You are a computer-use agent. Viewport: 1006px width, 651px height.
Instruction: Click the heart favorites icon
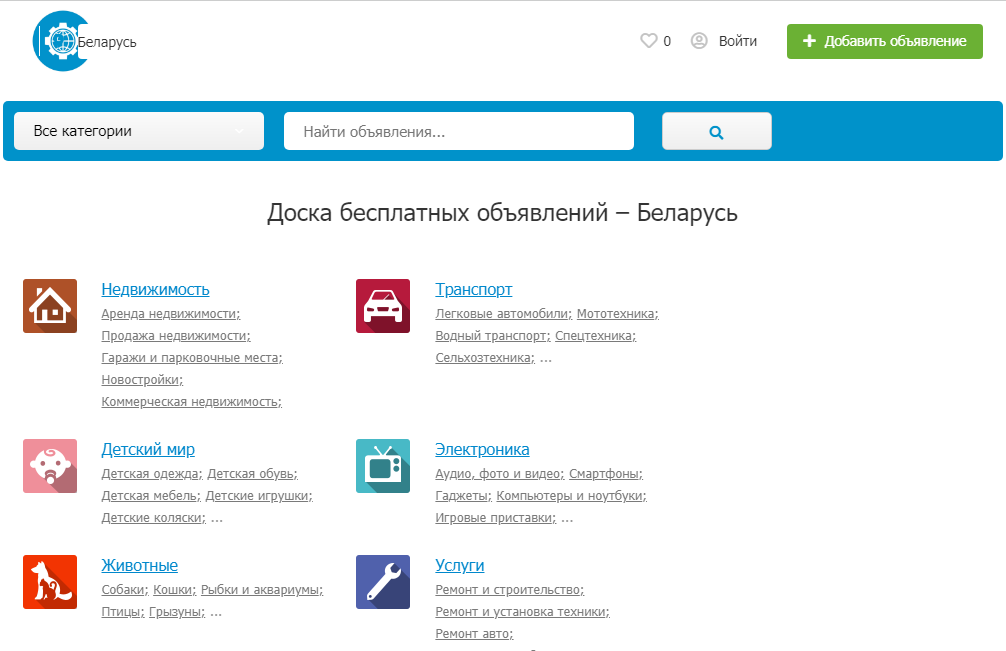[648, 41]
